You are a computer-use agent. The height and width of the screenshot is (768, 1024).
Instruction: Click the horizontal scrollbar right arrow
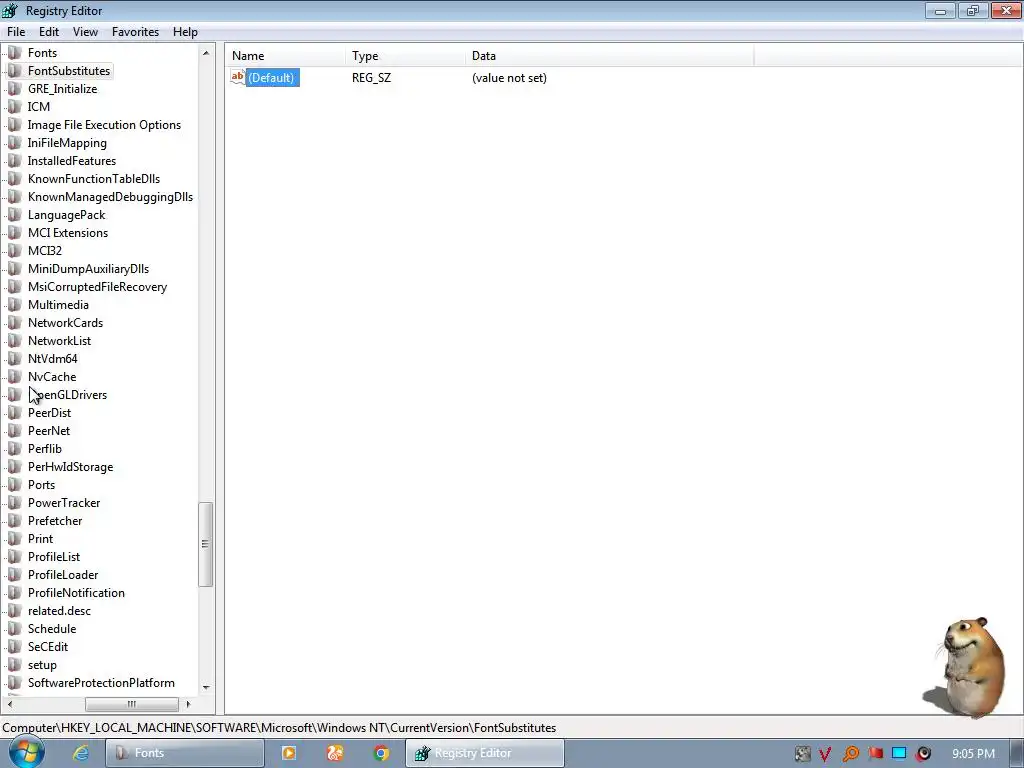pos(189,704)
